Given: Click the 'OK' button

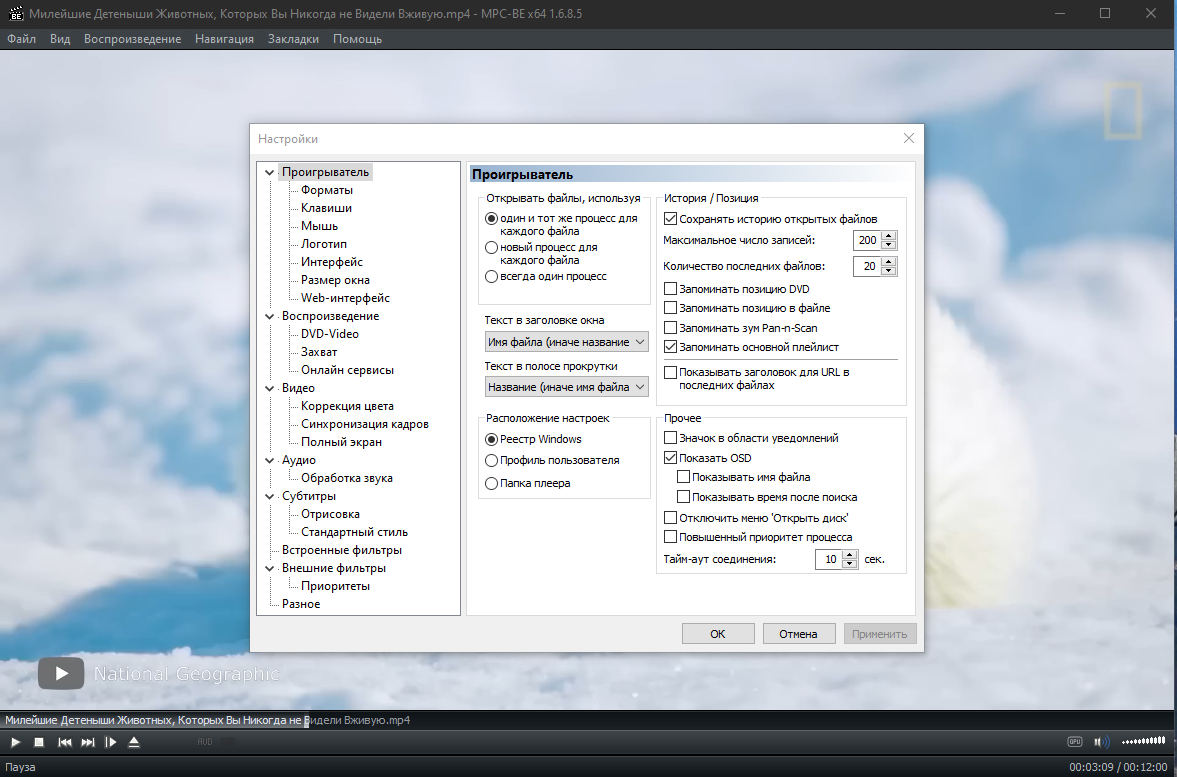Looking at the screenshot, I should (x=718, y=634).
